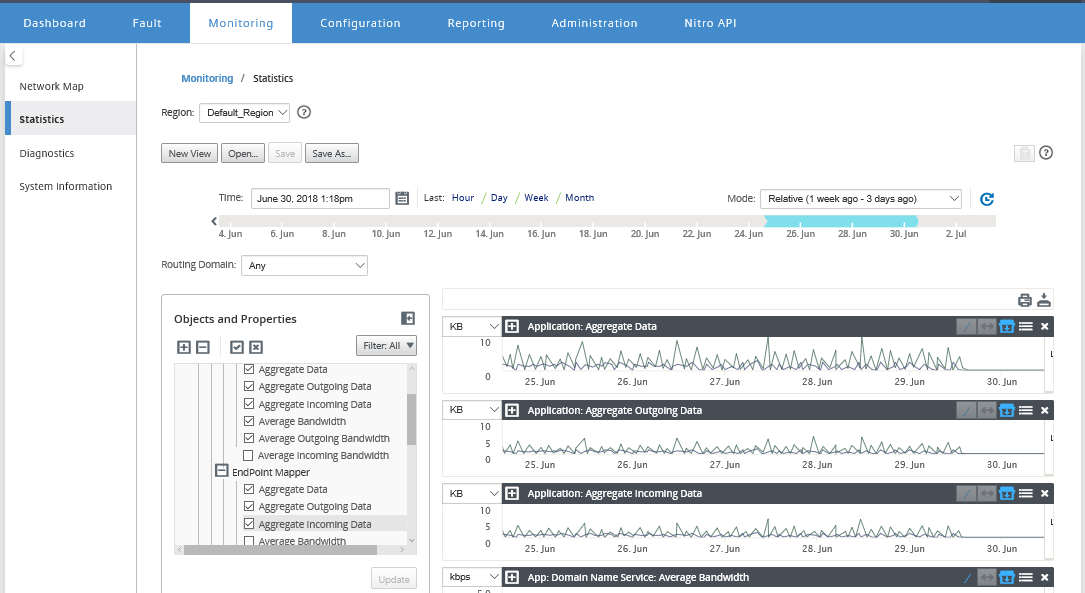Open the Routing Domain dropdown

[304, 266]
